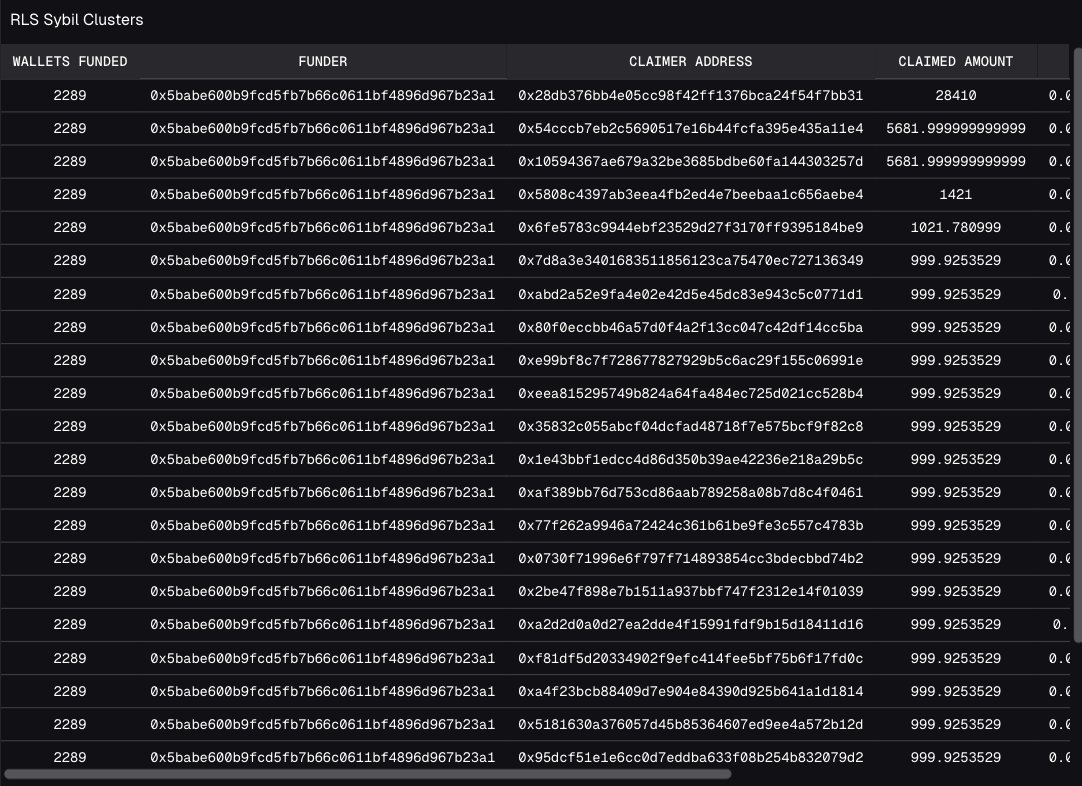Viewport: 1082px width, 786px height.
Task: Select claimer address 0xa2d2d0a0d27ea2dde4f15991fdf9b15d18411d16
Action: pyautogui.click(x=690, y=625)
